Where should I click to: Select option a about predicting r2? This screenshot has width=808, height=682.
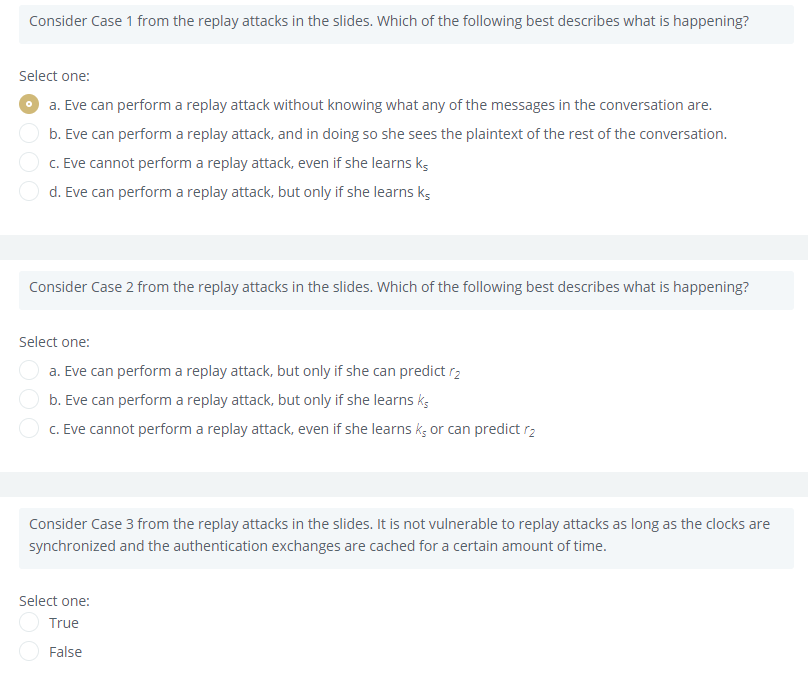click(29, 370)
